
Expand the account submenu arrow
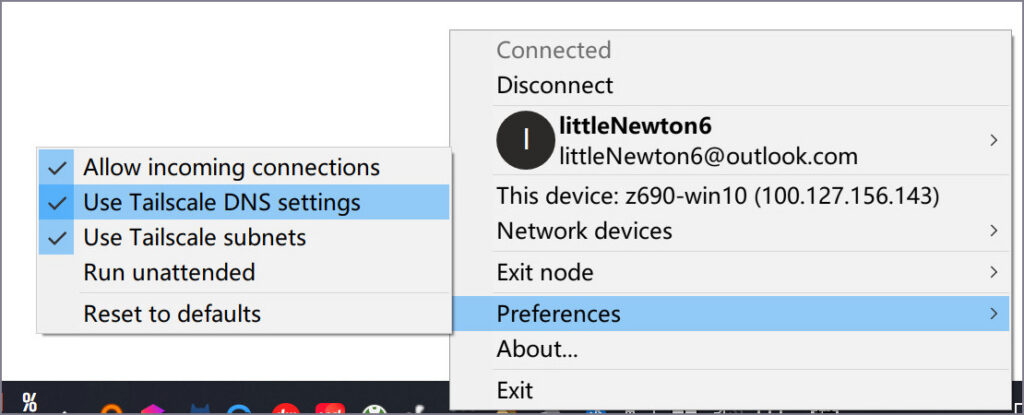click(993, 141)
